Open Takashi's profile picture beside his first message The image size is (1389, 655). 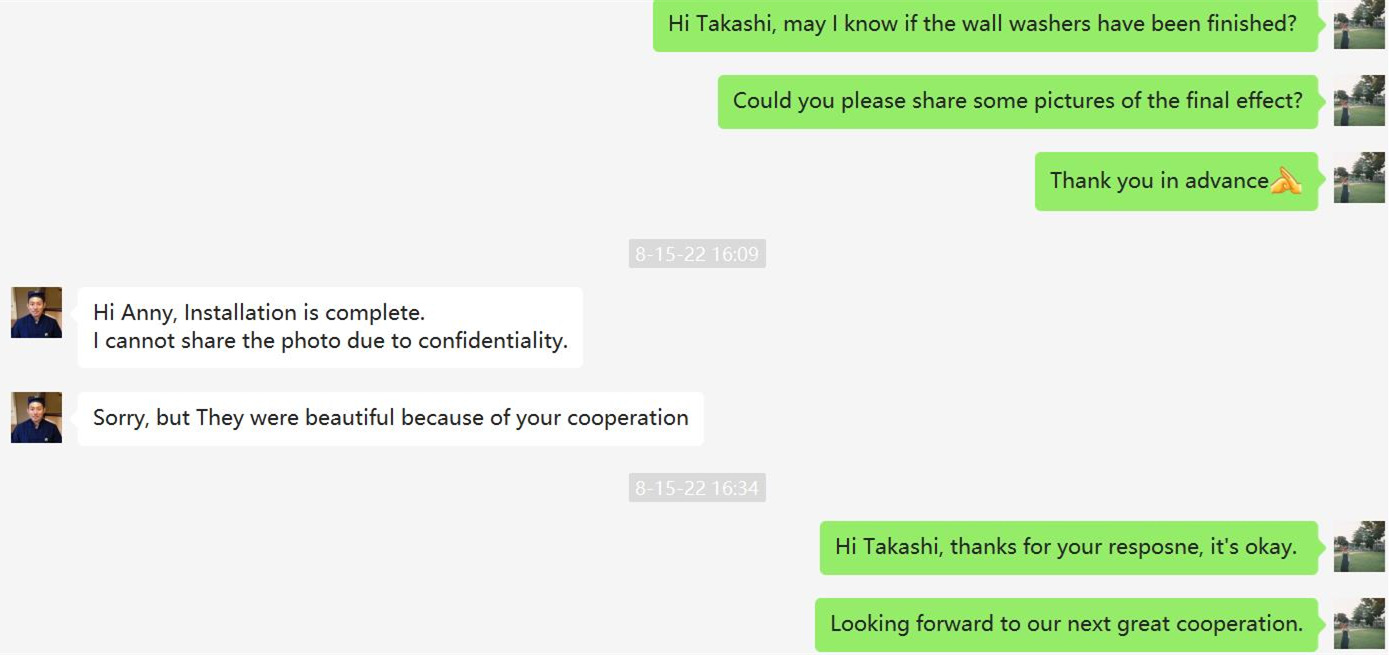click(x=36, y=313)
